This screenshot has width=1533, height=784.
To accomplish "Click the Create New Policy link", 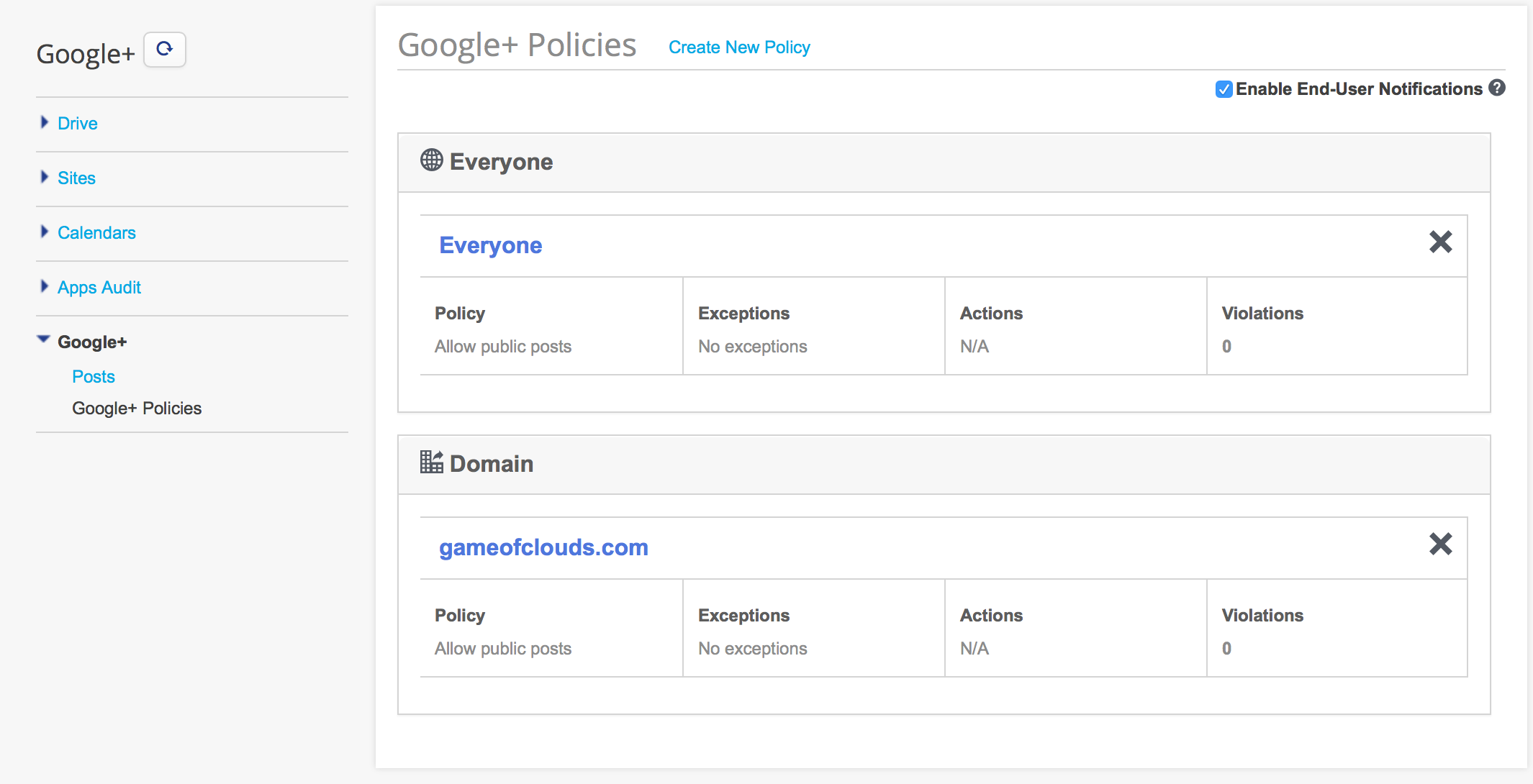I will 739,47.
